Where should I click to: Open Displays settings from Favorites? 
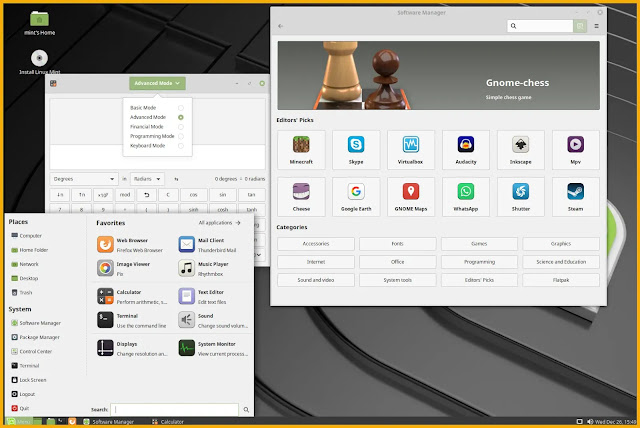131,348
